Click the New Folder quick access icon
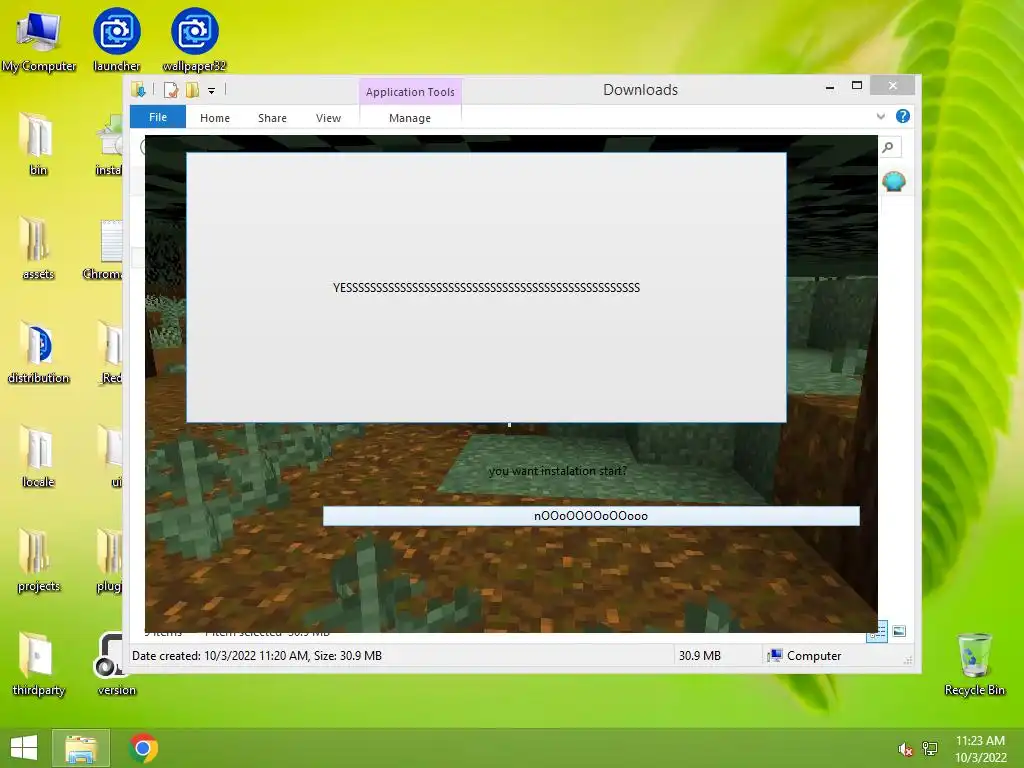Image resolution: width=1024 pixels, height=768 pixels. (192, 90)
